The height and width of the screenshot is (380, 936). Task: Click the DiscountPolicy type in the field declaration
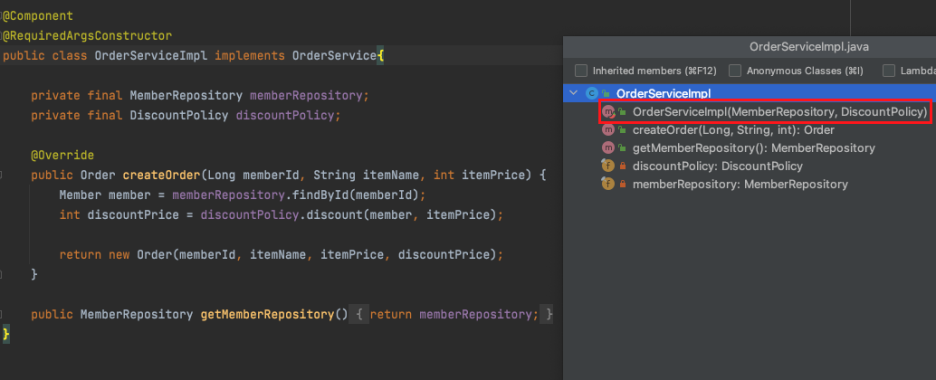tap(179, 116)
